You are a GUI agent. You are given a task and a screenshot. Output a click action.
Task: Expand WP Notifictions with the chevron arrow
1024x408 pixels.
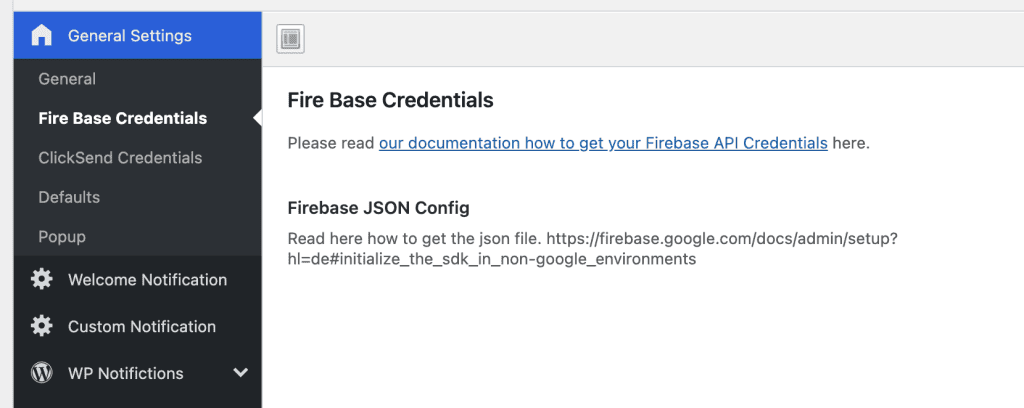240,373
